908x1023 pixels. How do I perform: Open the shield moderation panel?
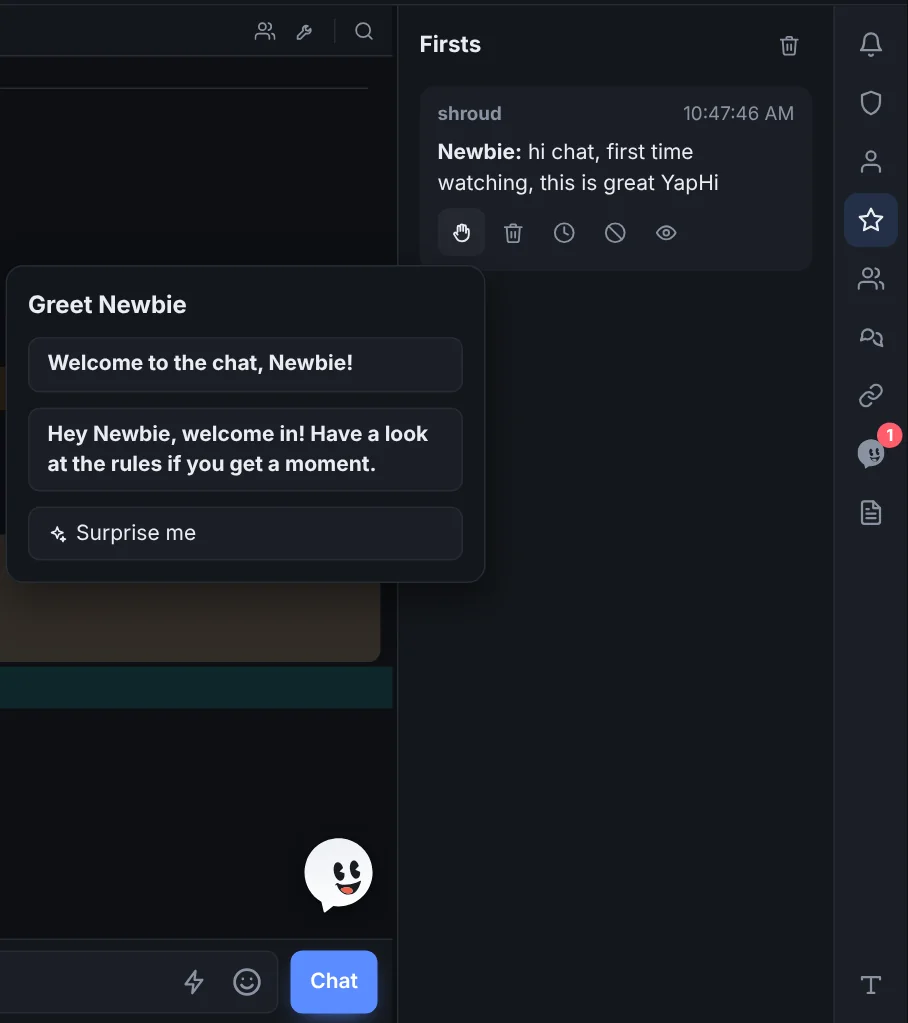(x=871, y=103)
